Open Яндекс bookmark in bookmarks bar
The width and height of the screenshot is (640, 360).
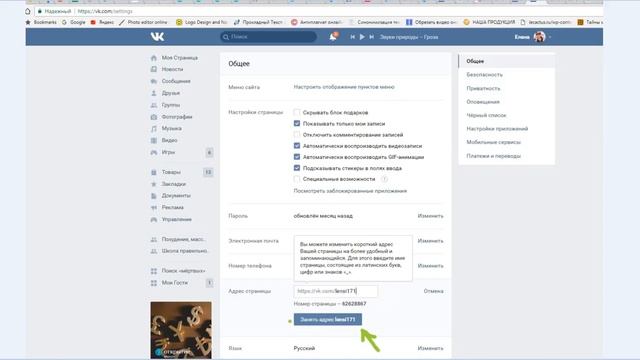point(102,22)
